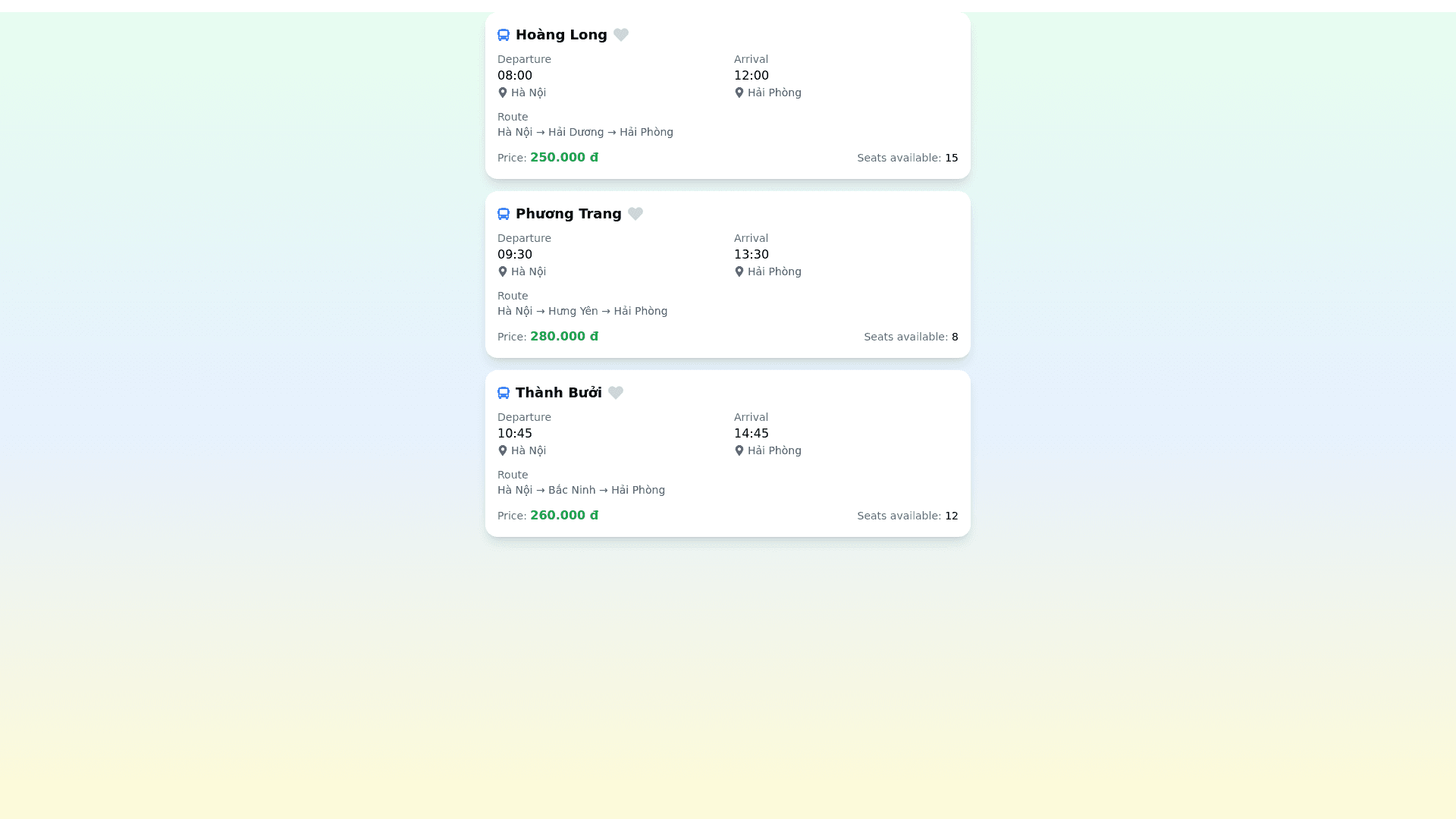
Task: Click the 280.000 đ price
Action: click(563, 337)
